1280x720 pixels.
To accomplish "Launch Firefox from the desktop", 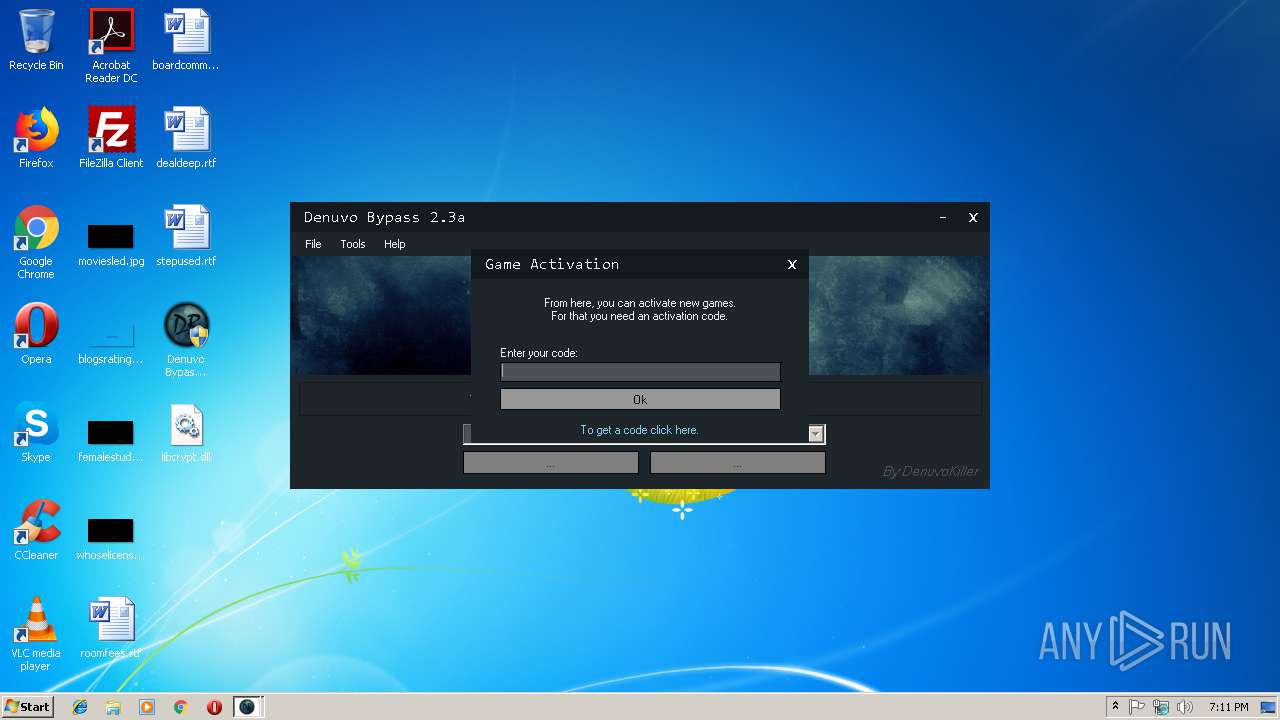I will click(36, 138).
